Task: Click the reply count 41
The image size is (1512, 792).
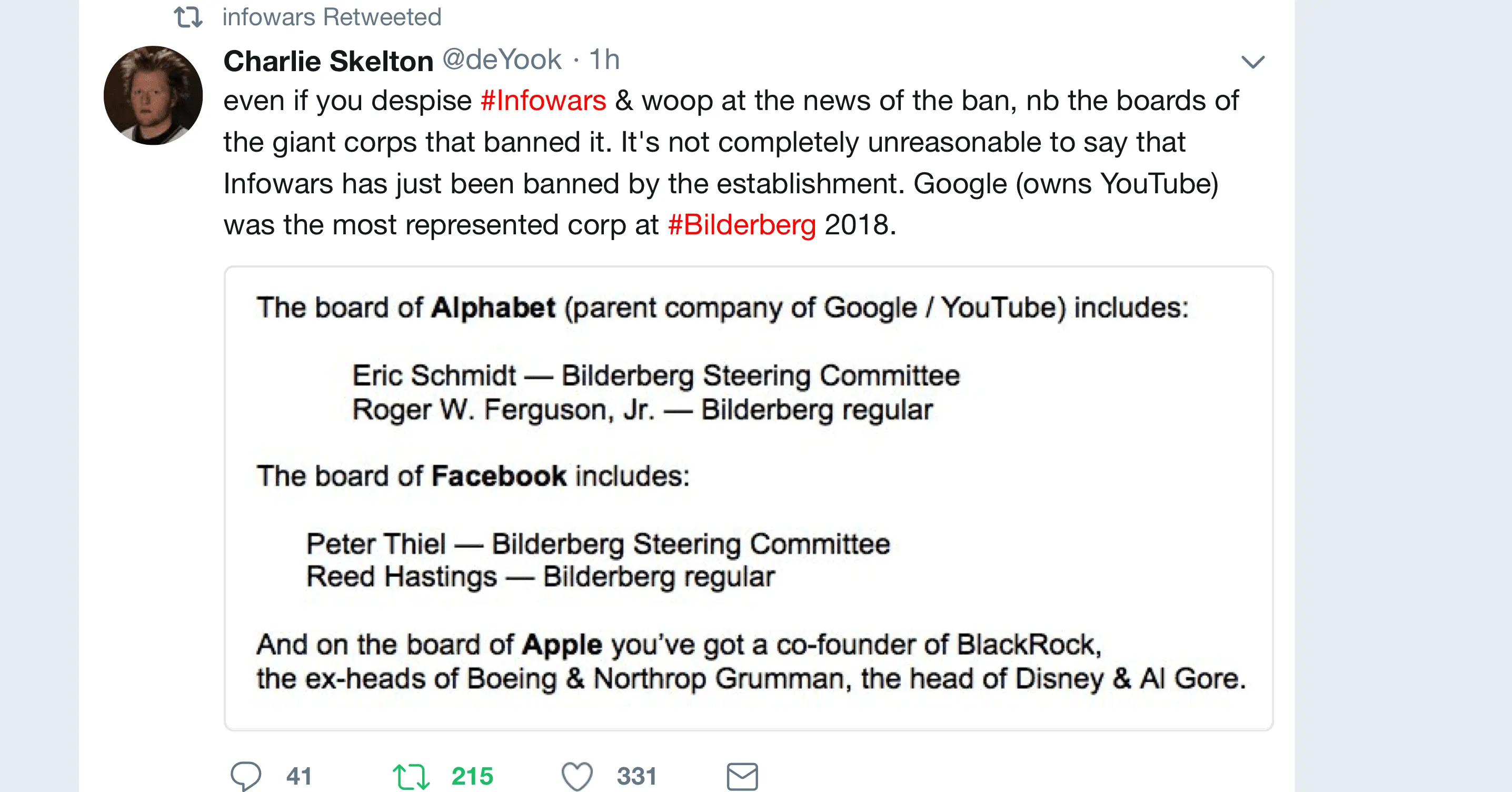Action: click(x=299, y=776)
